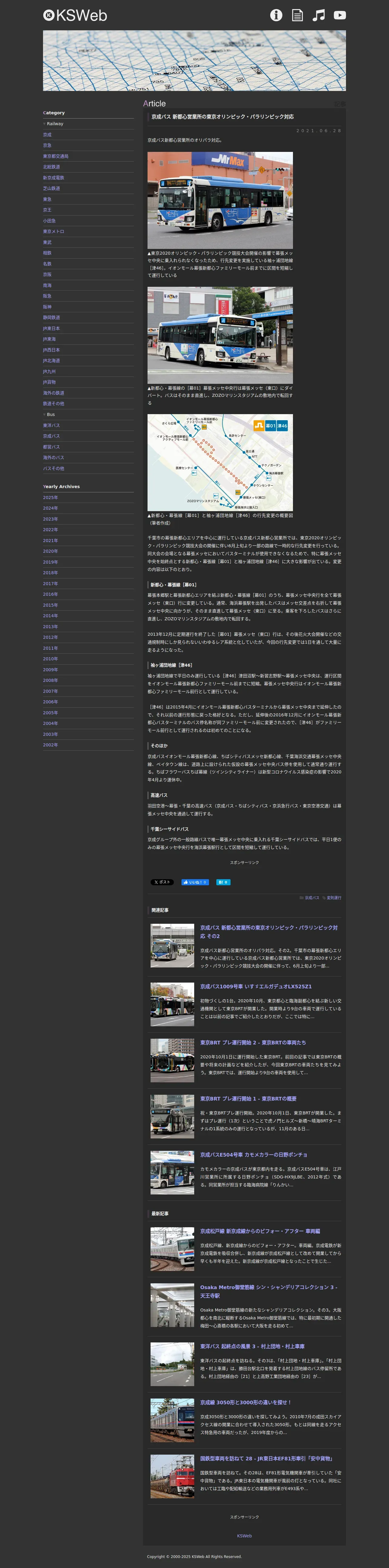389x1568 pixels.
Task: Select the JR貨物 category
Action: 49,382
